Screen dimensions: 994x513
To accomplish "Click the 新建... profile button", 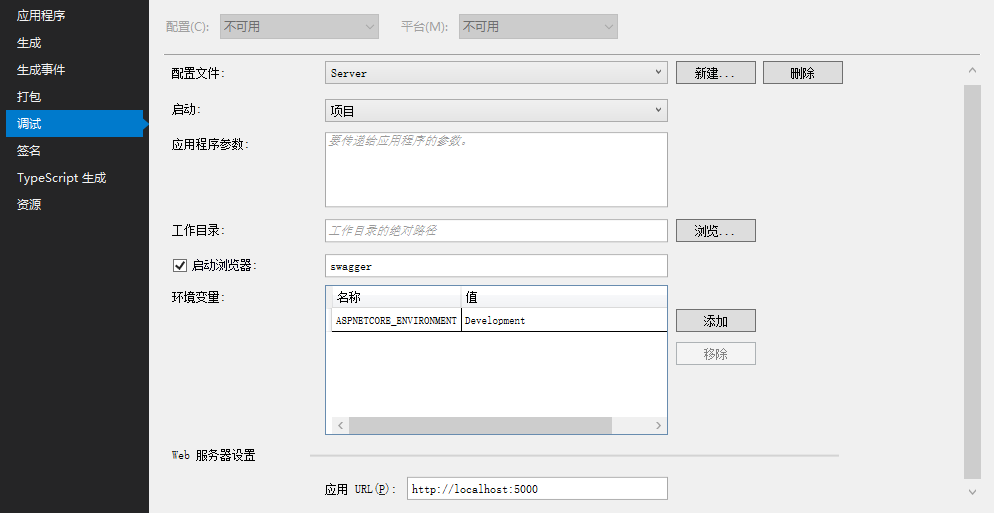I will pos(715,73).
